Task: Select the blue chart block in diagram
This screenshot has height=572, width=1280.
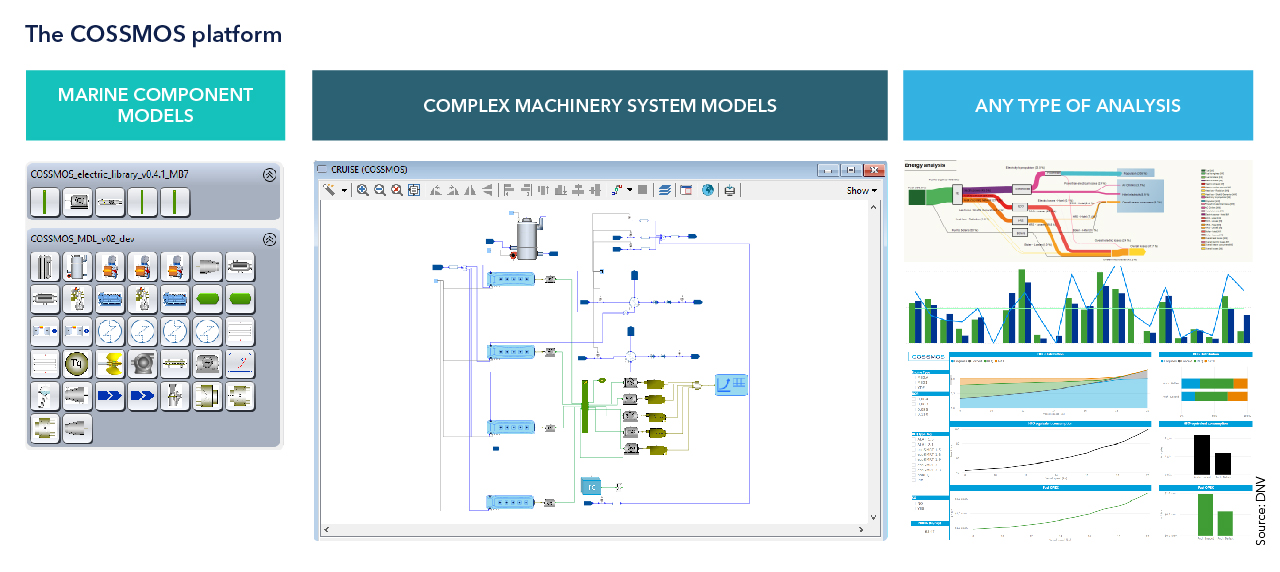Action: pos(730,384)
